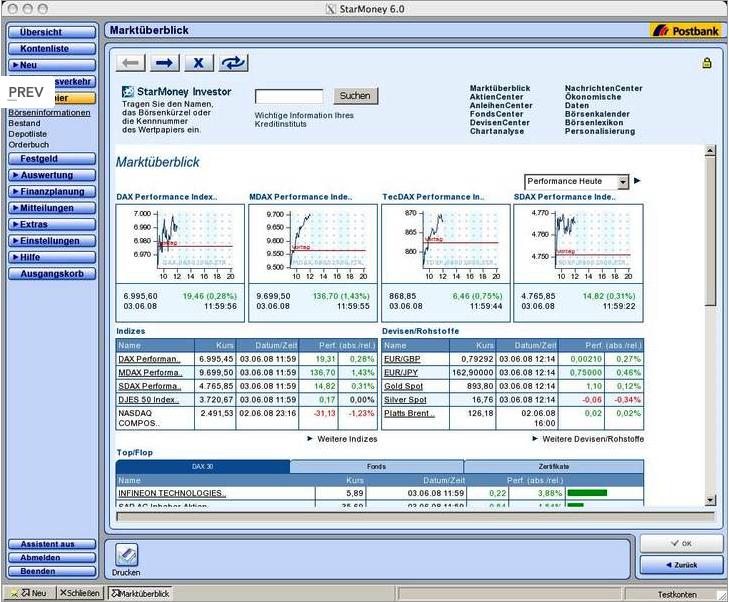
Task: Click the Suchen button
Action: point(356,96)
